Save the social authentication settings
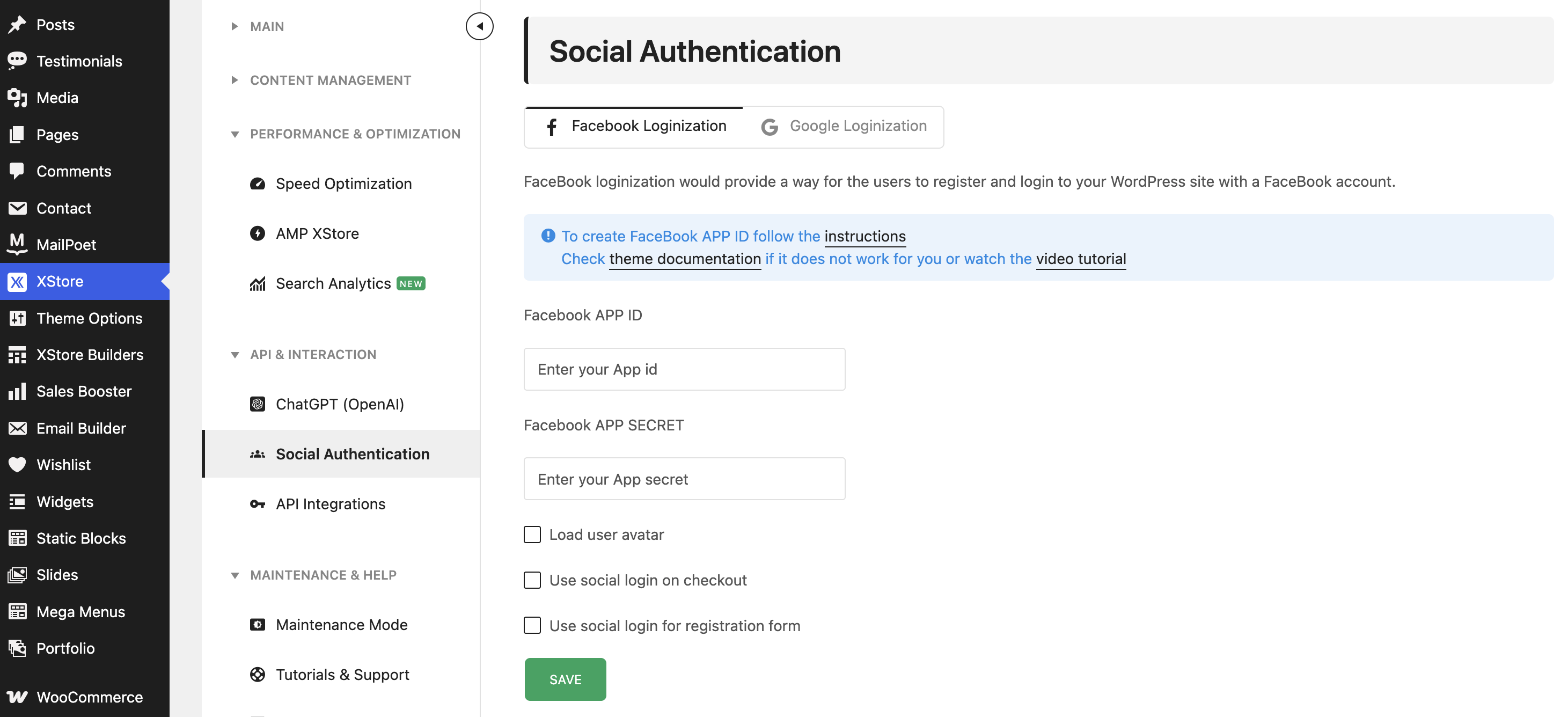Viewport: 1568px width, 717px height. point(566,679)
